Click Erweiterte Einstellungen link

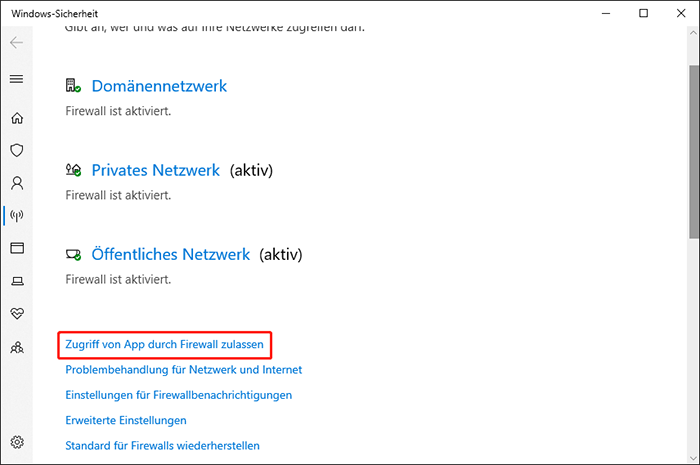point(126,420)
